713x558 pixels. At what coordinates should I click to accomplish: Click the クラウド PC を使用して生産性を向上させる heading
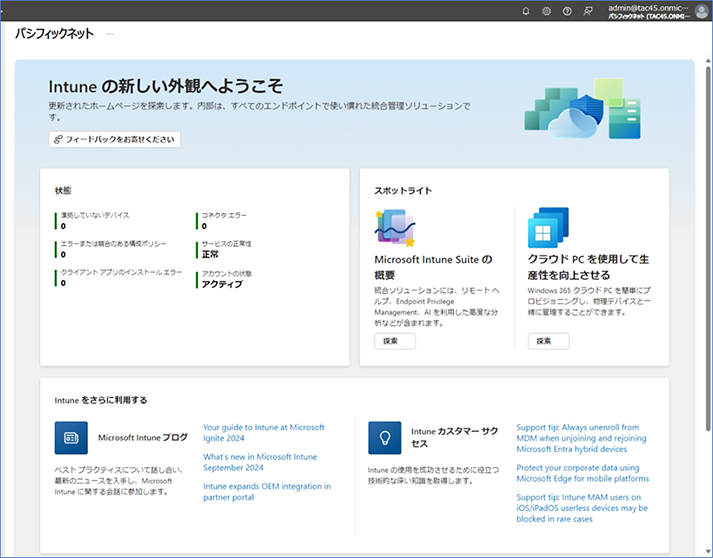coord(588,267)
